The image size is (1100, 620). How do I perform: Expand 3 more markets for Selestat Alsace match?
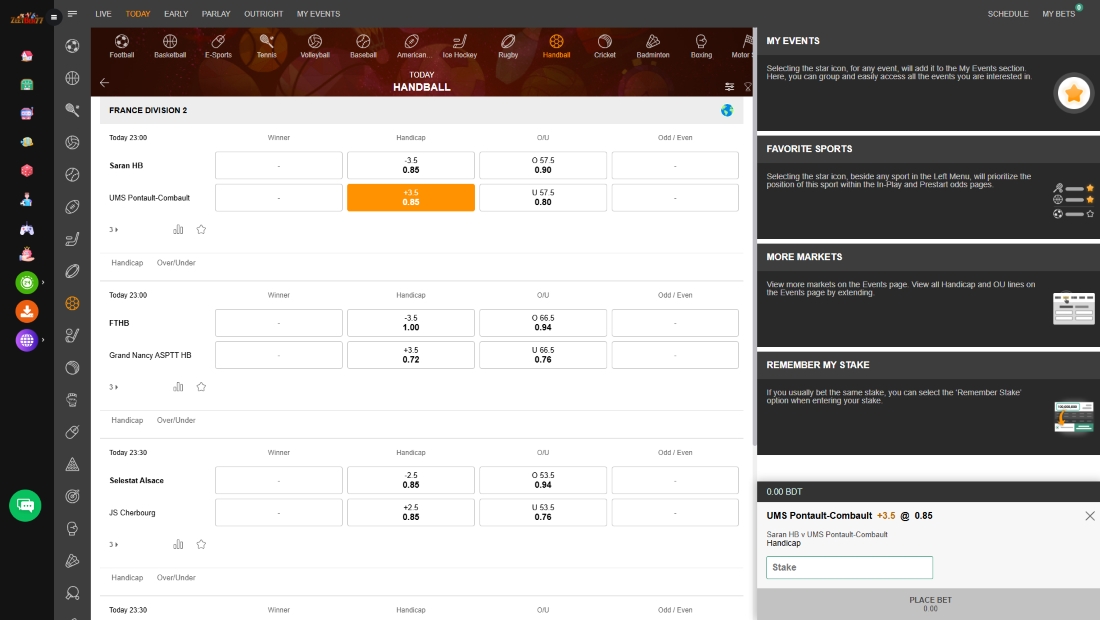pos(114,544)
